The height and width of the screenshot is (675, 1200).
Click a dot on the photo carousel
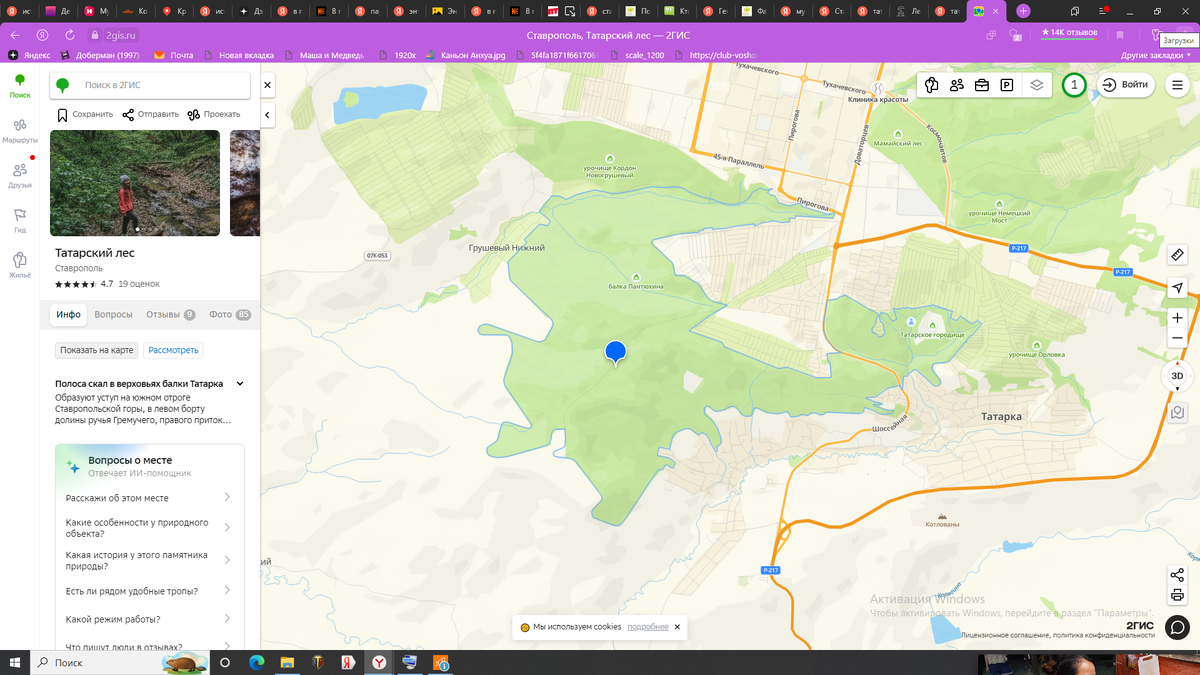tap(135, 230)
